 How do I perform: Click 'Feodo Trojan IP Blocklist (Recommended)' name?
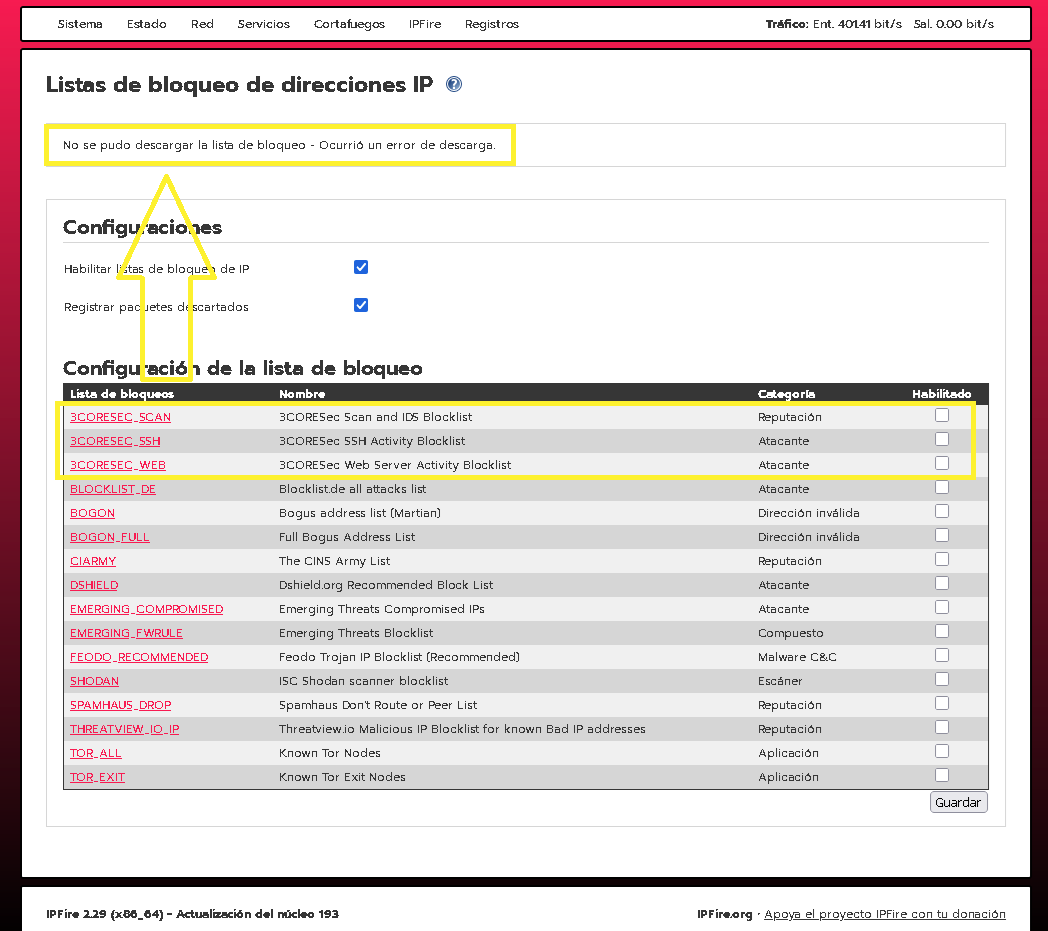pos(399,658)
